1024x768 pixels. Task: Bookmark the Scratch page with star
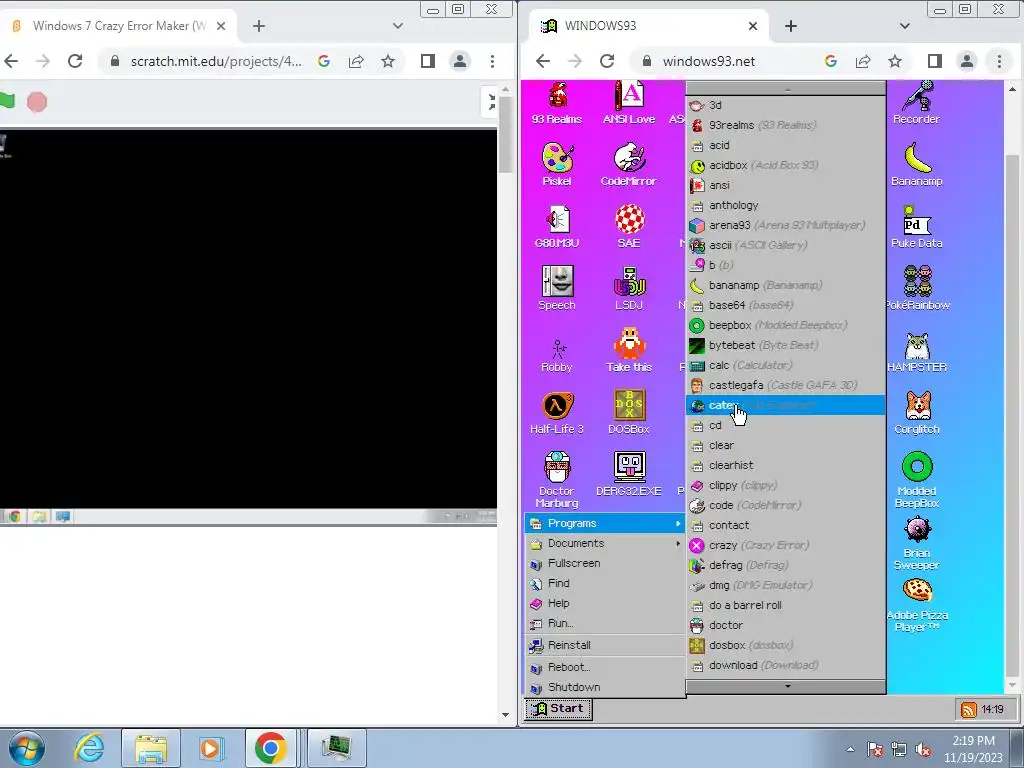(388, 61)
